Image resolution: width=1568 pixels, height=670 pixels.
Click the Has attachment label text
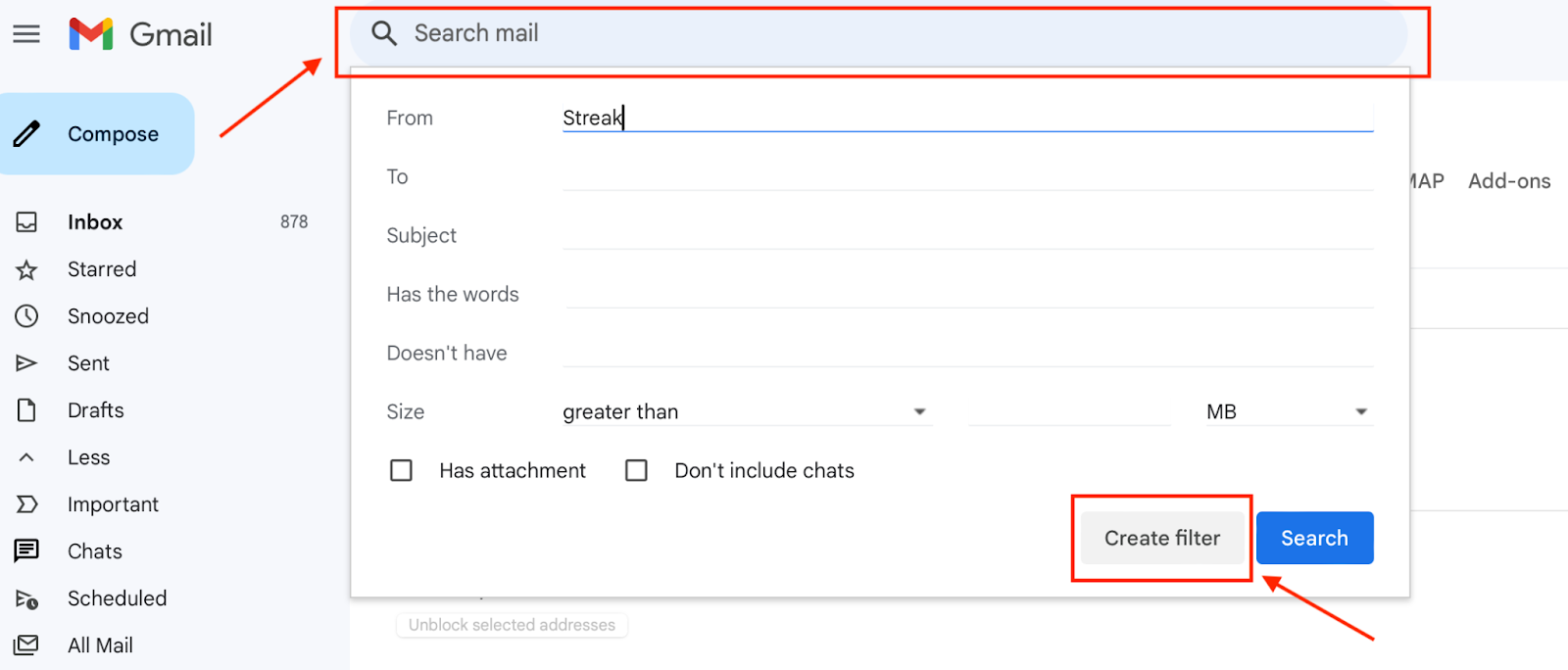coord(513,471)
